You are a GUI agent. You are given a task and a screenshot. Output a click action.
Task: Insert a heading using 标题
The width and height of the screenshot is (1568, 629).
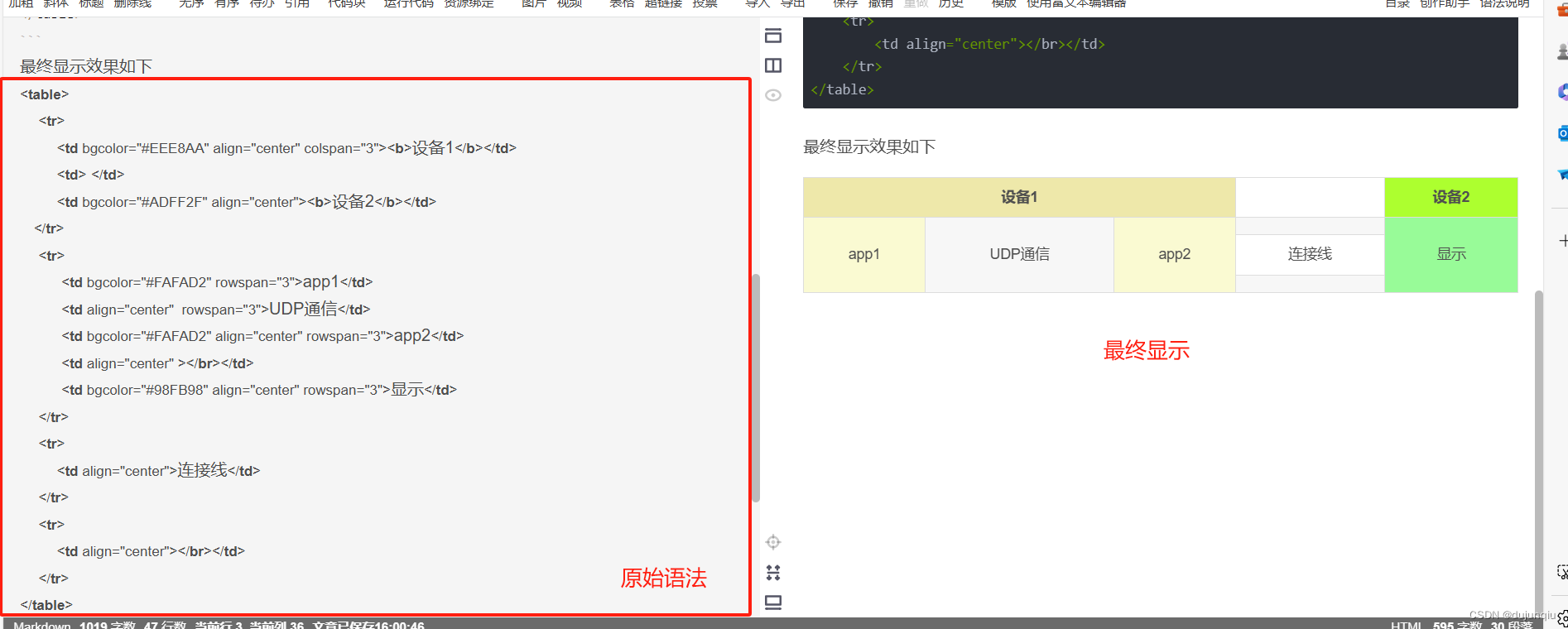(x=91, y=4)
